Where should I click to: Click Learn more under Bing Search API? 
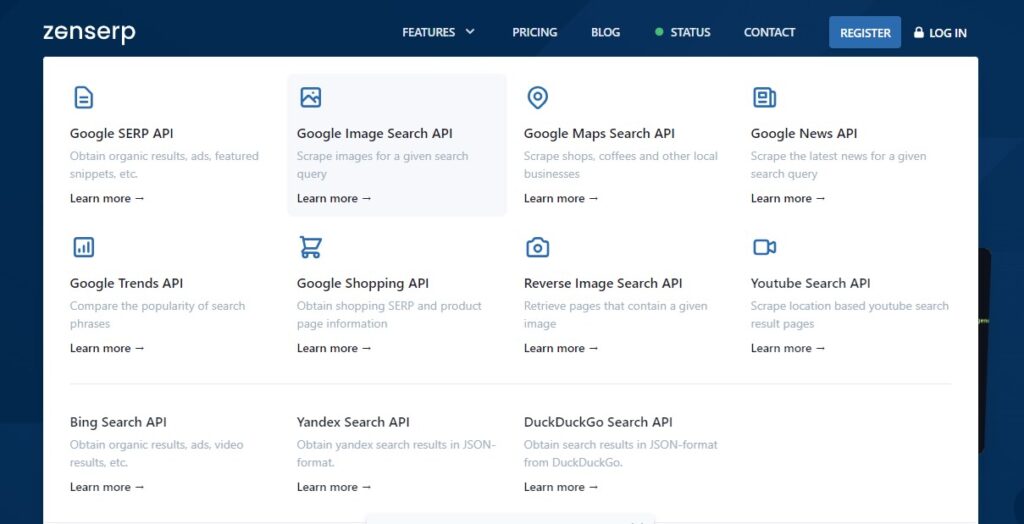(x=107, y=487)
